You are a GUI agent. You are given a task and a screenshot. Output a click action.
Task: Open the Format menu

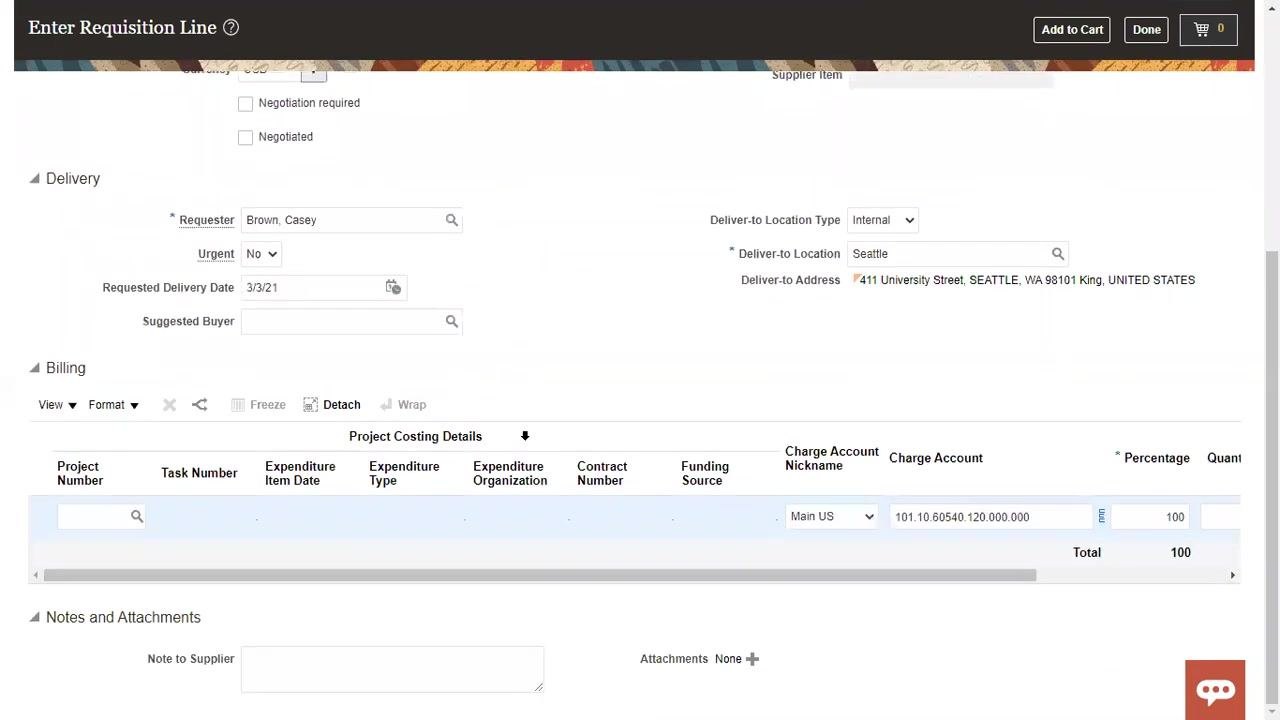pos(113,405)
